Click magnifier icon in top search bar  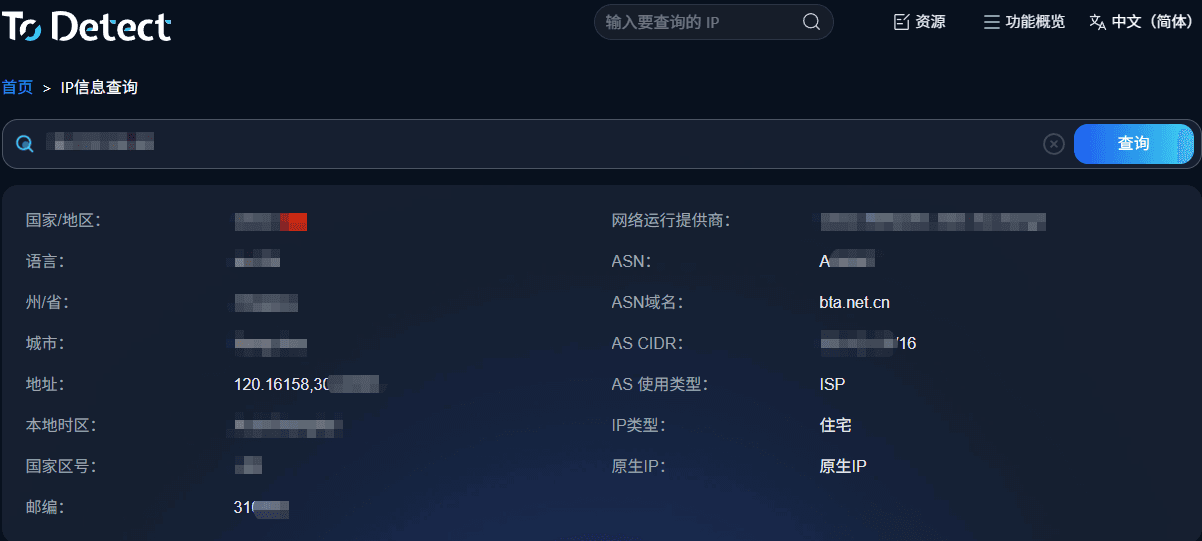click(811, 22)
